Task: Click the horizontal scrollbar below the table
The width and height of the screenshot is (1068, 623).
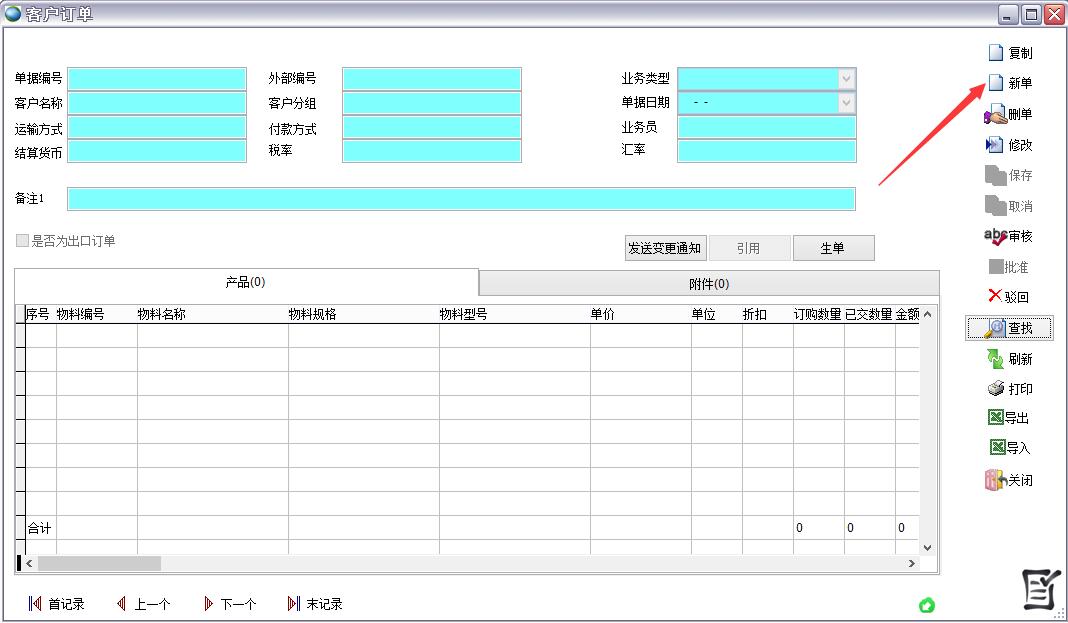Action: click(100, 563)
